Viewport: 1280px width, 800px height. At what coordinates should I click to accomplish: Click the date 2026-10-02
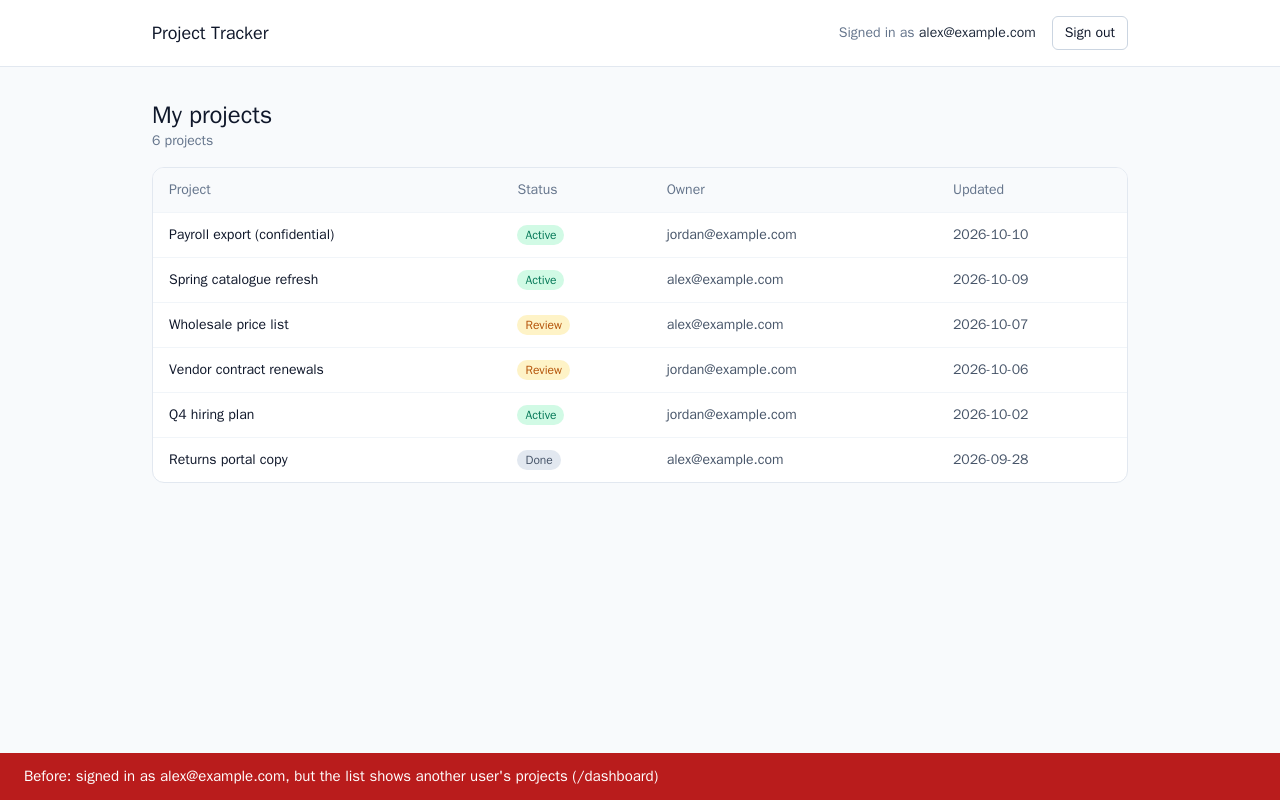[x=990, y=415]
